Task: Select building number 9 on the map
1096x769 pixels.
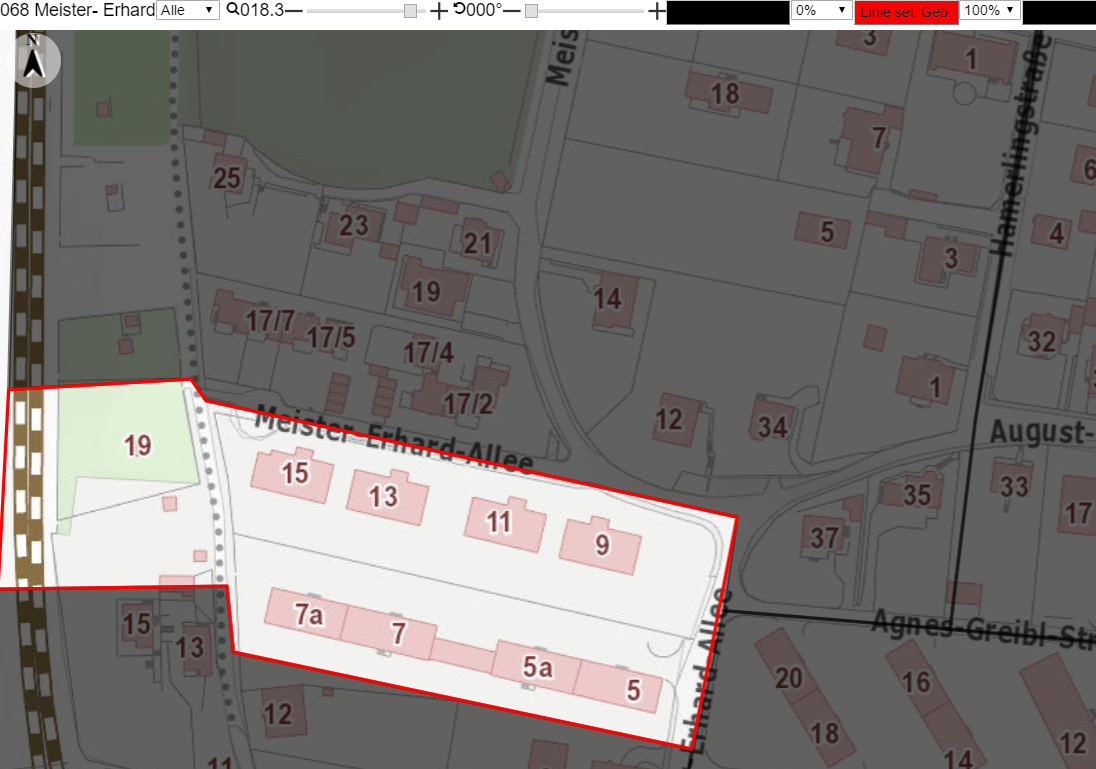Action: (x=600, y=546)
